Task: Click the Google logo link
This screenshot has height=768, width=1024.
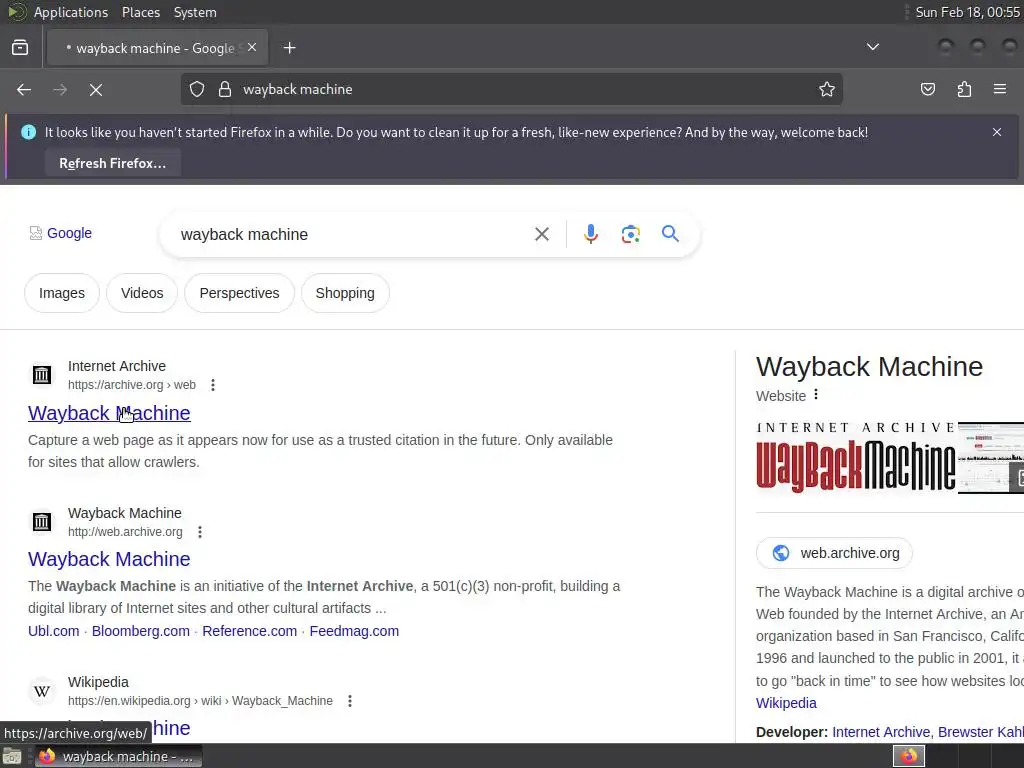Action: pyautogui.click(x=61, y=233)
